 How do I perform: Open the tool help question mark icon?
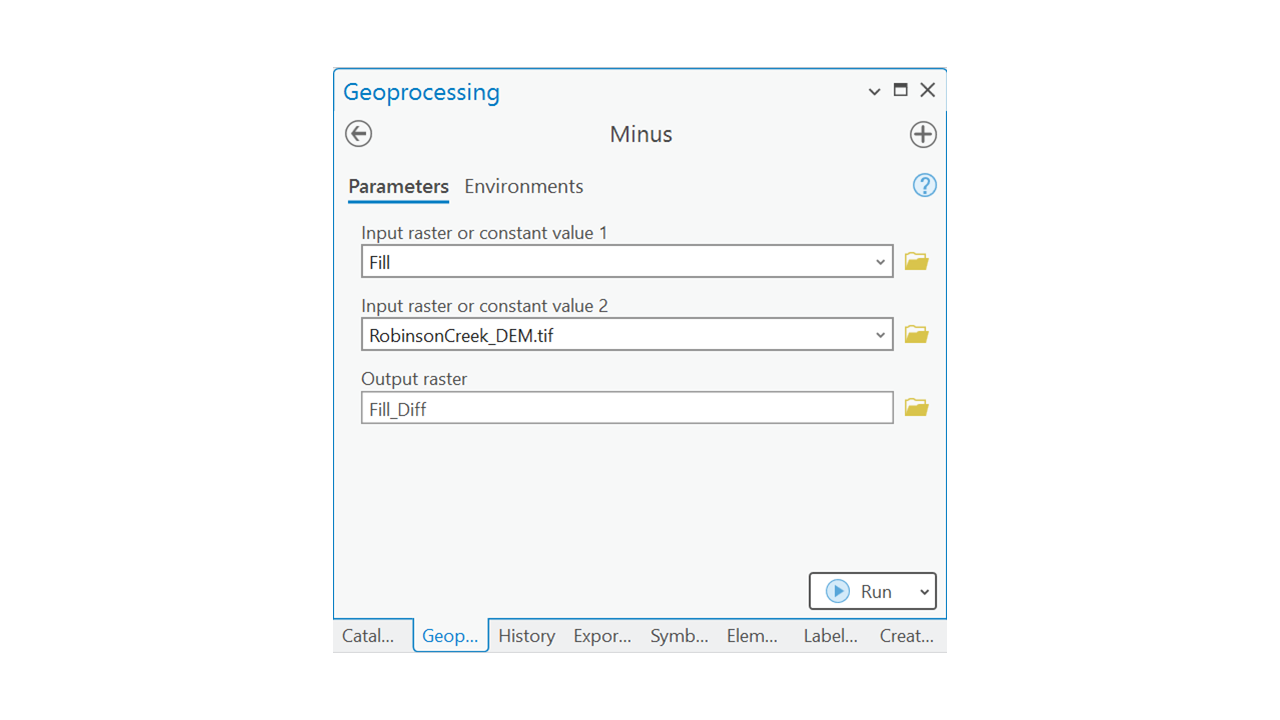pos(924,186)
